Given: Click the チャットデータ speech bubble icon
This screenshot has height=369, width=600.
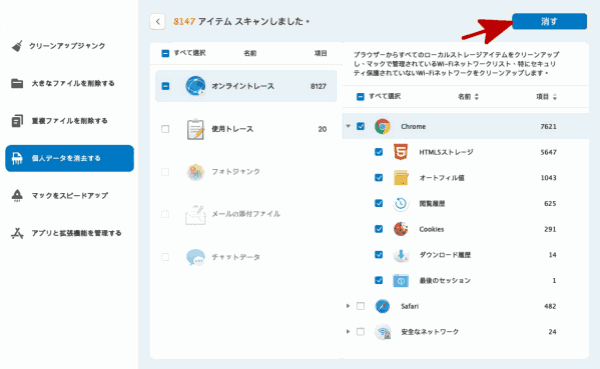Looking at the screenshot, I should coord(196,257).
